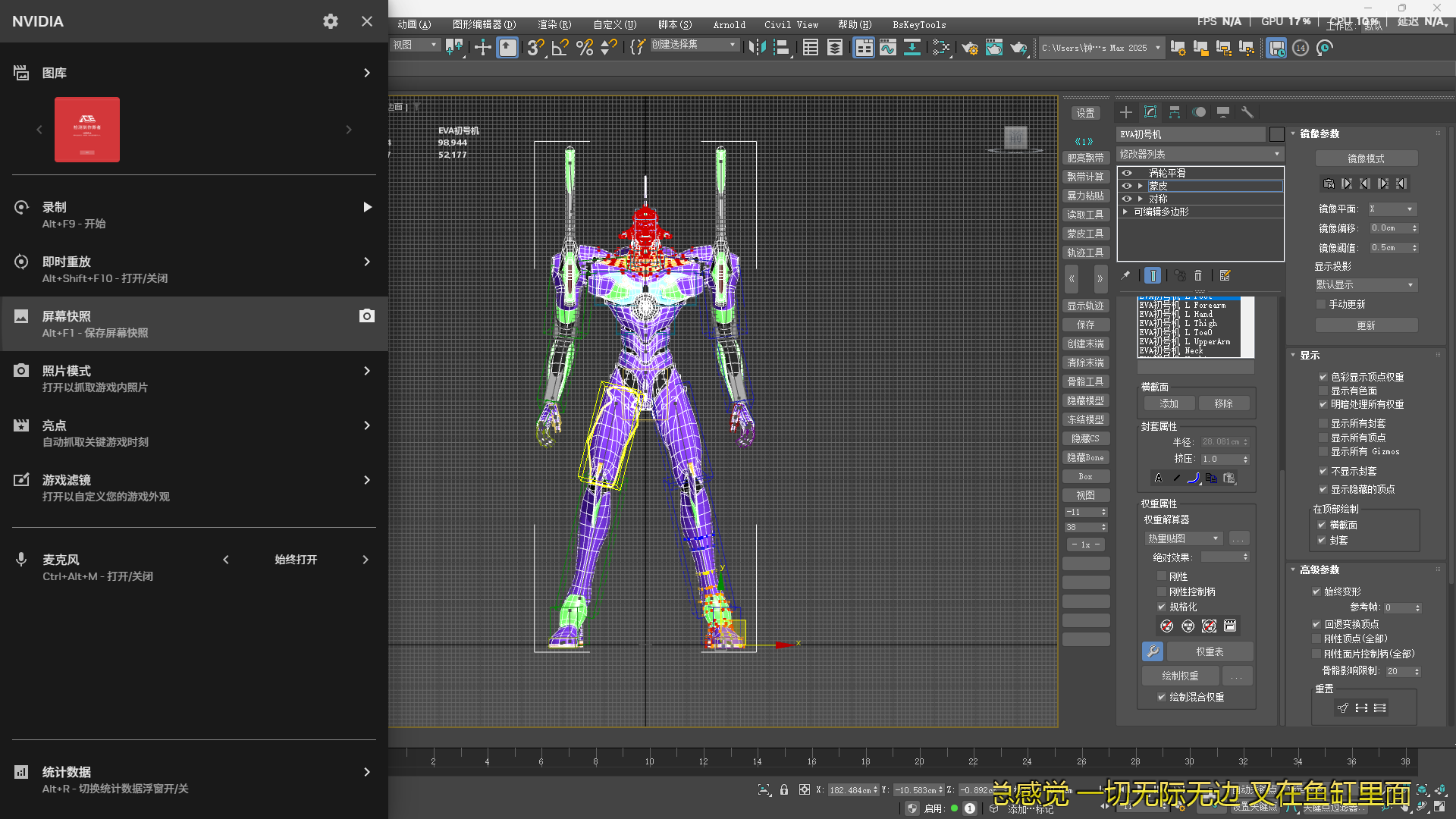Click the 更新 button under 镜像参数
Screen dimensions: 1456x819
coord(1366,325)
